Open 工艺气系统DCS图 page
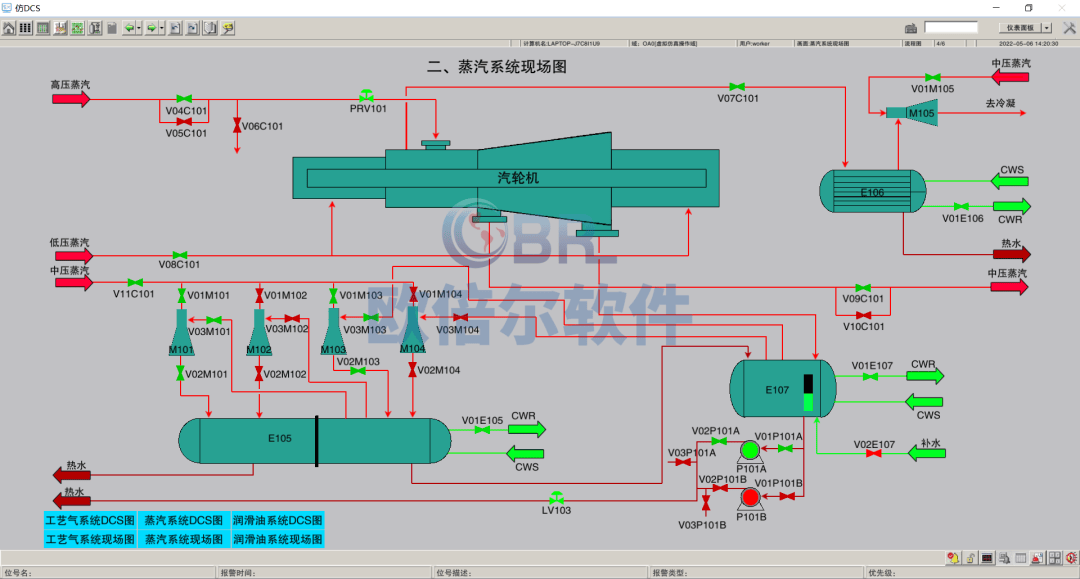Viewport: 1080px width, 579px height. (x=90, y=520)
